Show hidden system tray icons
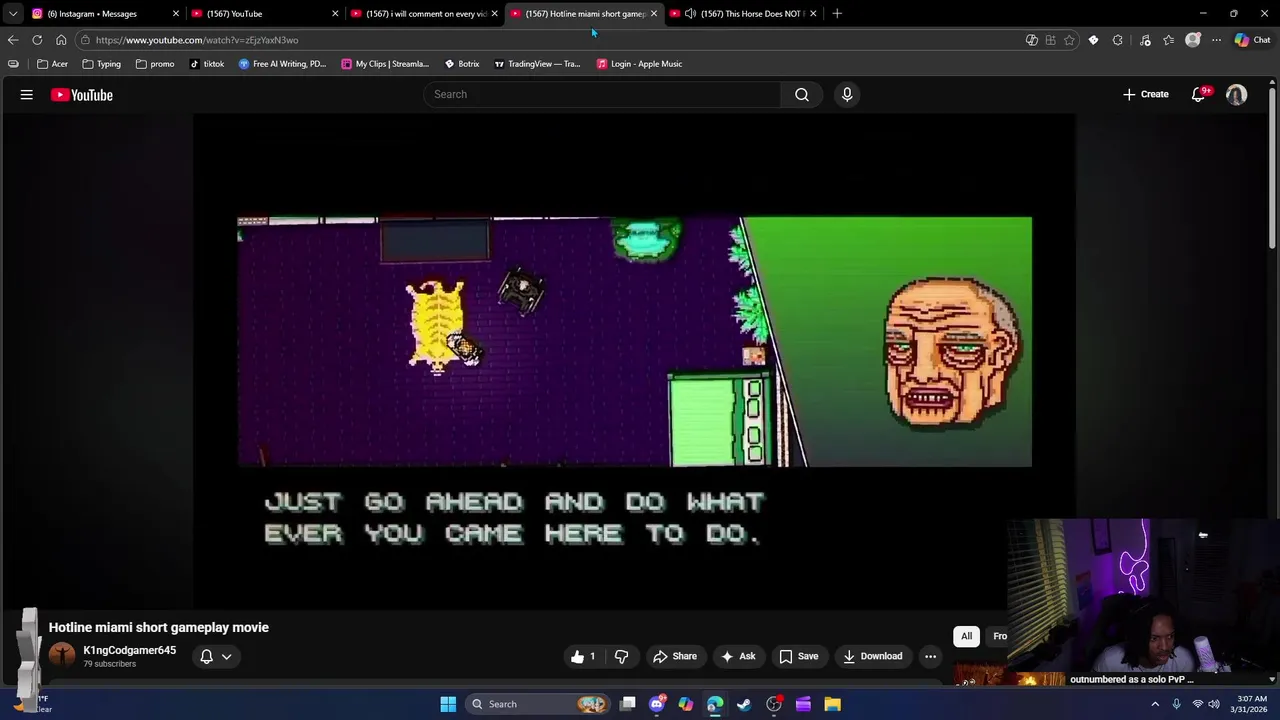The height and width of the screenshot is (720, 1280). [x=1155, y=704]
